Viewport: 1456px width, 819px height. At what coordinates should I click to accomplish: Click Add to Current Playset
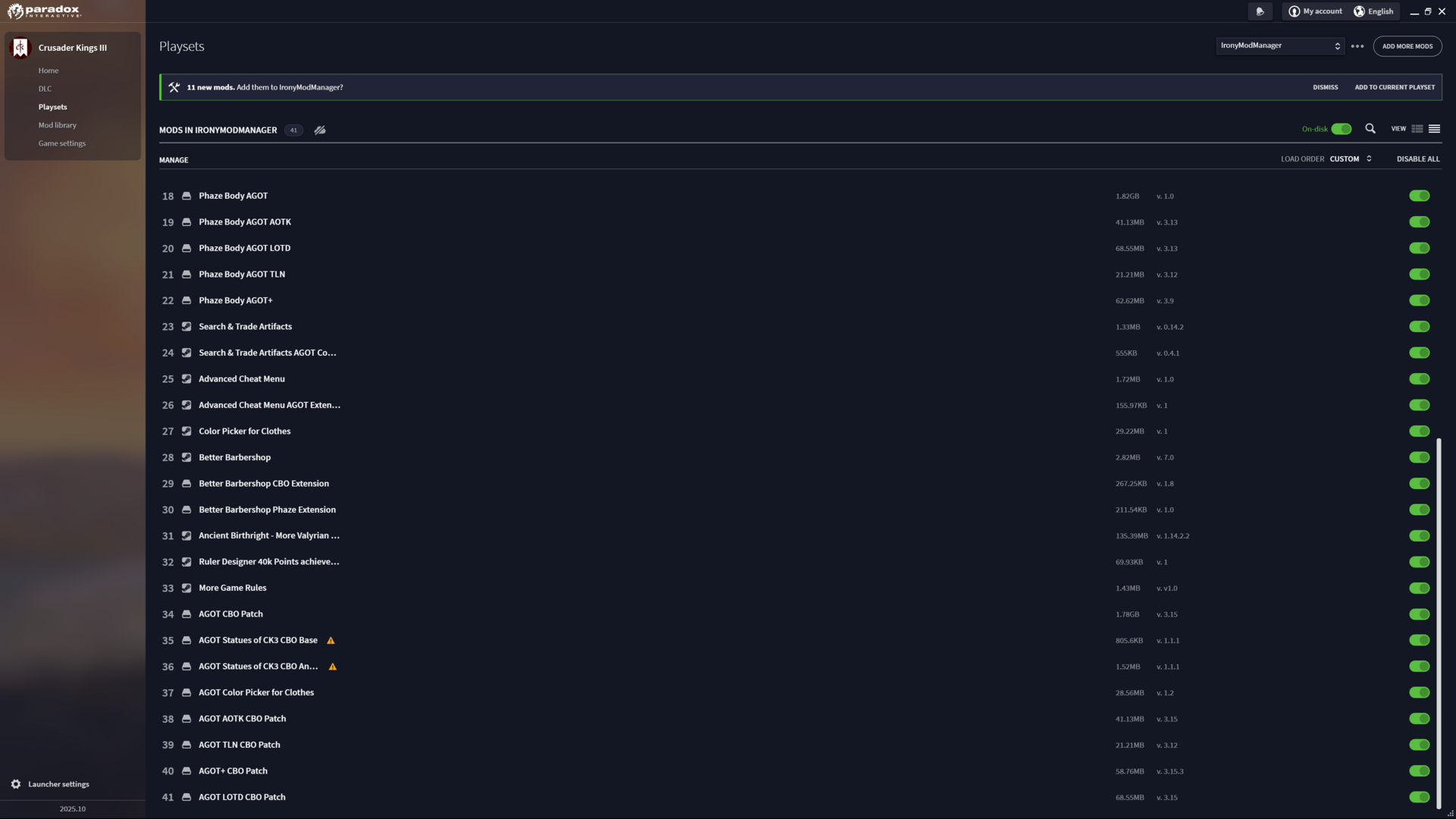pos(1395,87)
